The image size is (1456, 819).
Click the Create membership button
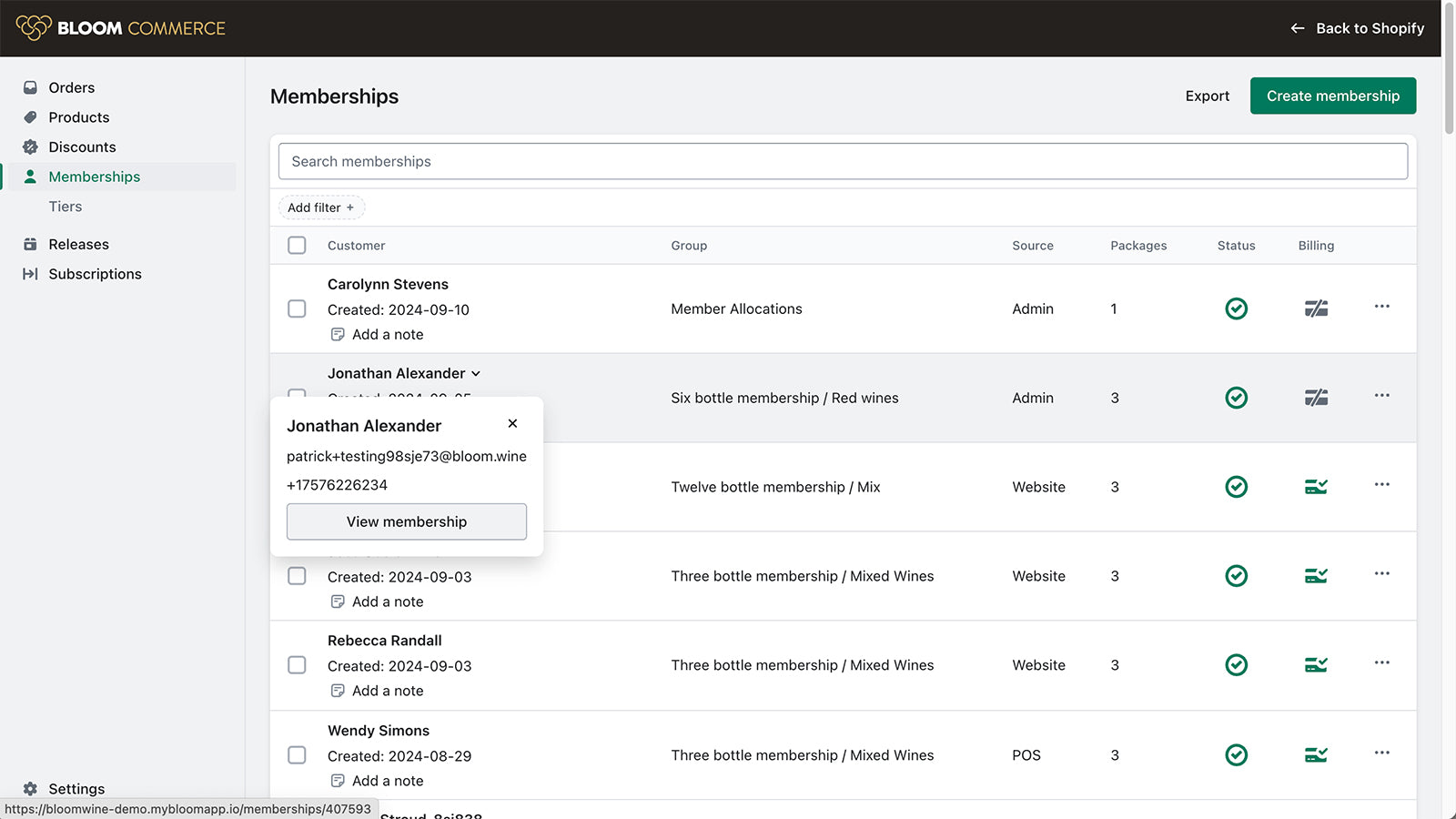[x=1332, y=96]
